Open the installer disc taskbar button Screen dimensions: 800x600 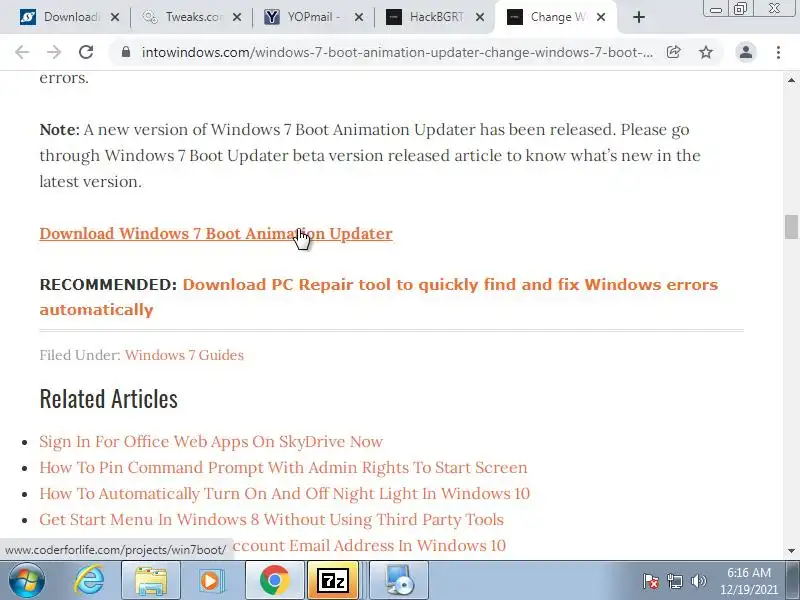pyautogui.click(x=399, y=581)
